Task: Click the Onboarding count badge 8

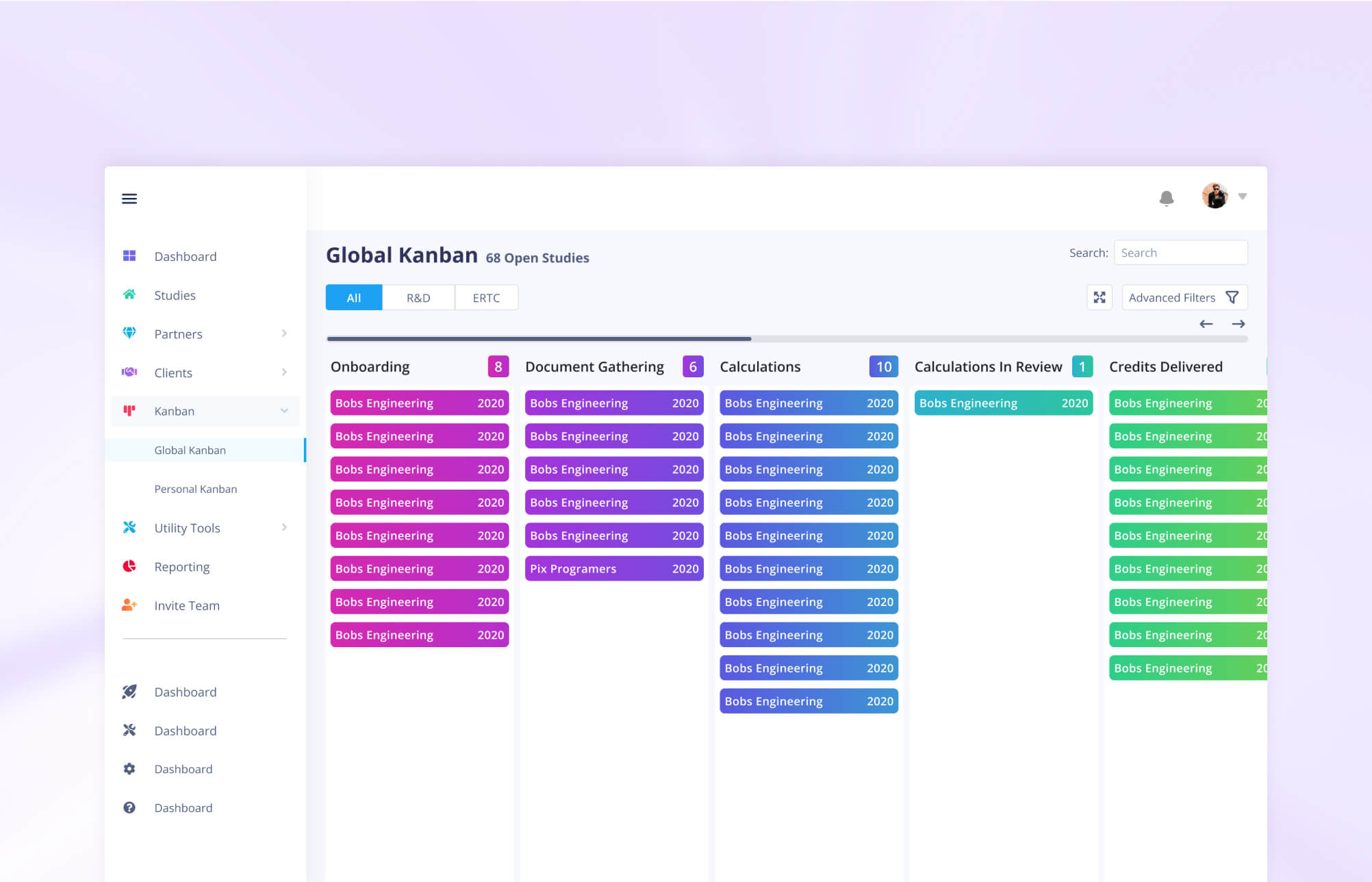Action: (x=498, y=366)
